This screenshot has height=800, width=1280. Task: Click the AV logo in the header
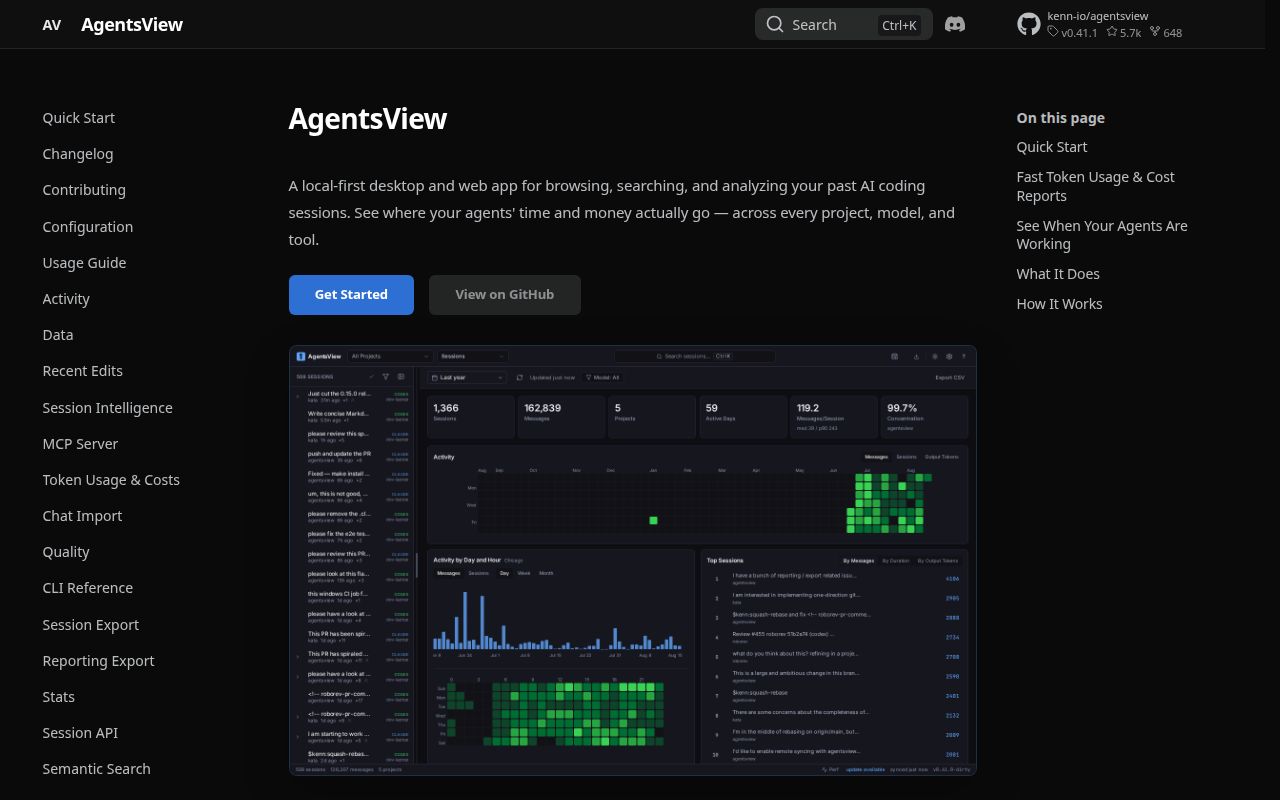(52, 25)
